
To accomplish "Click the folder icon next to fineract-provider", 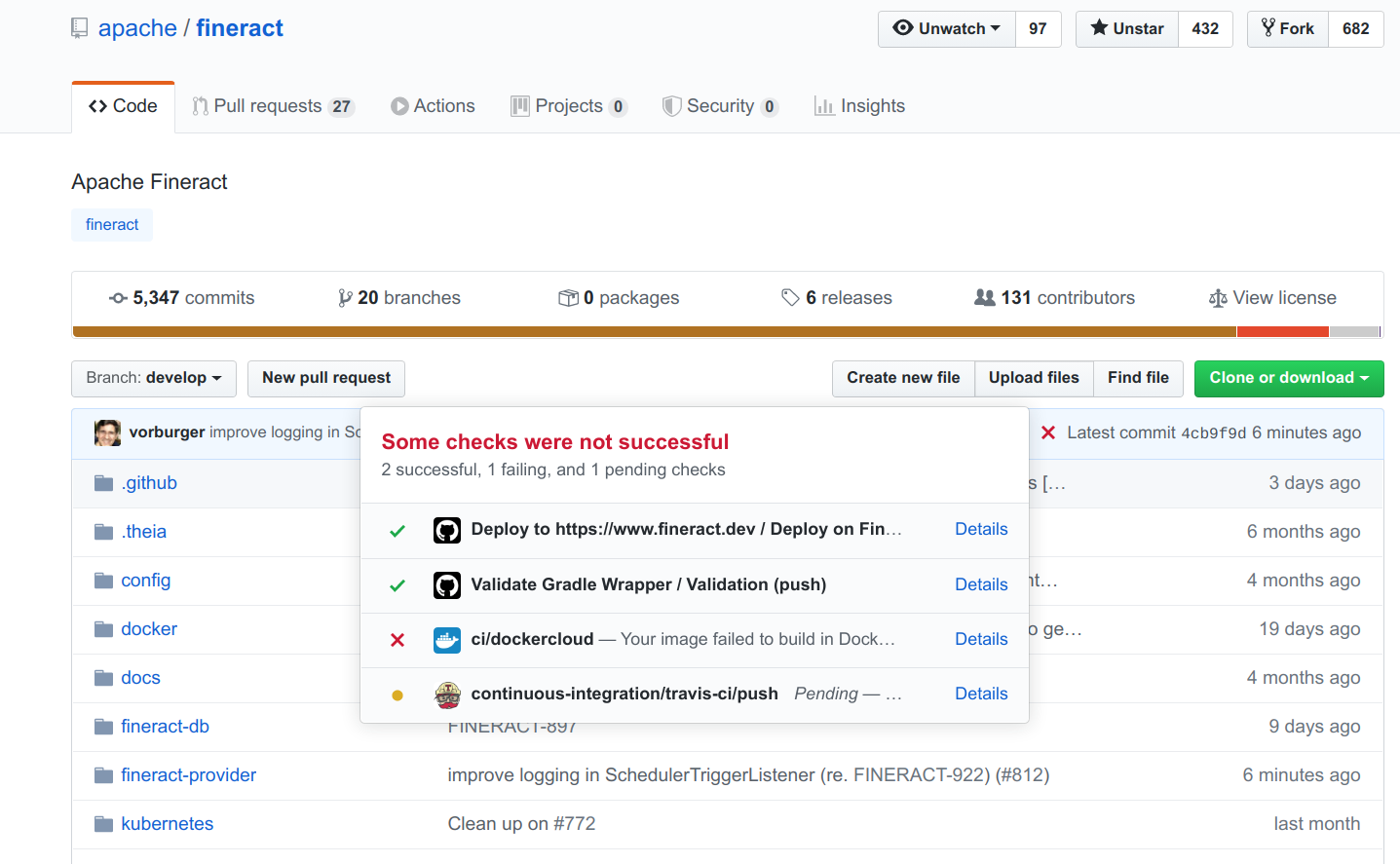I will (x=103, y=775).
